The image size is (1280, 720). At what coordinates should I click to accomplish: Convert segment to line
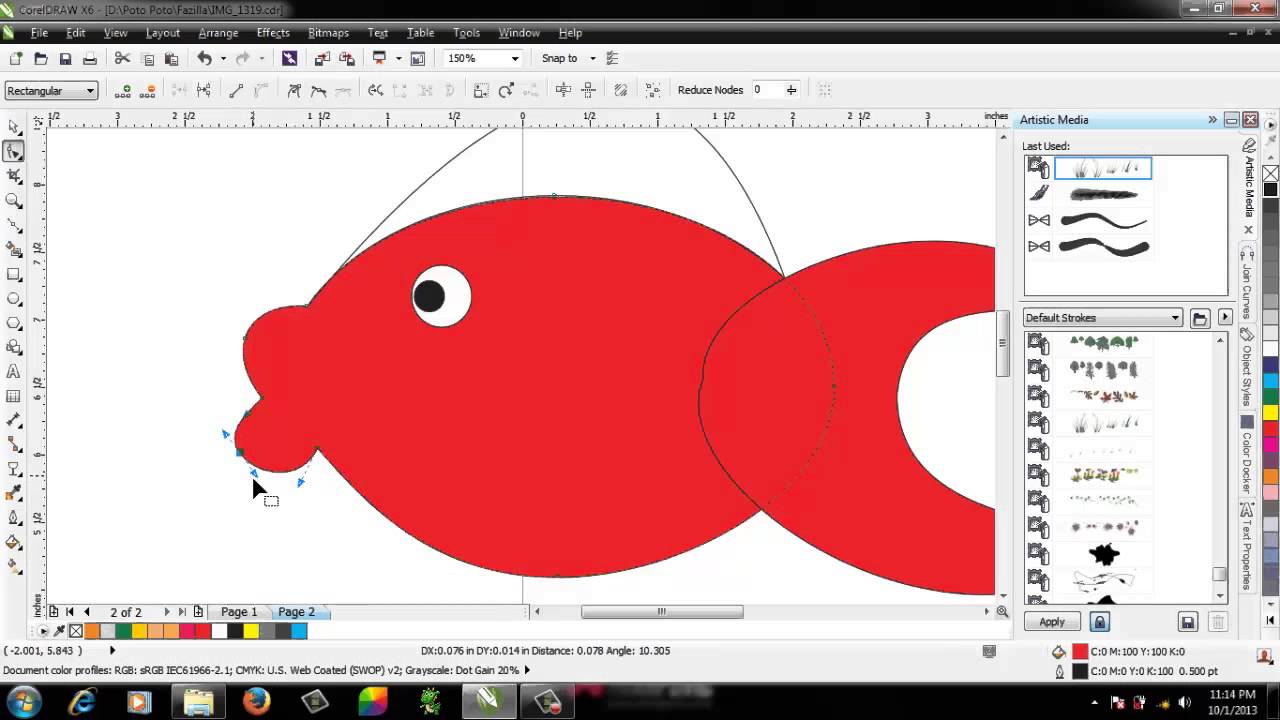pyautogui.click(x=236, y=90)
